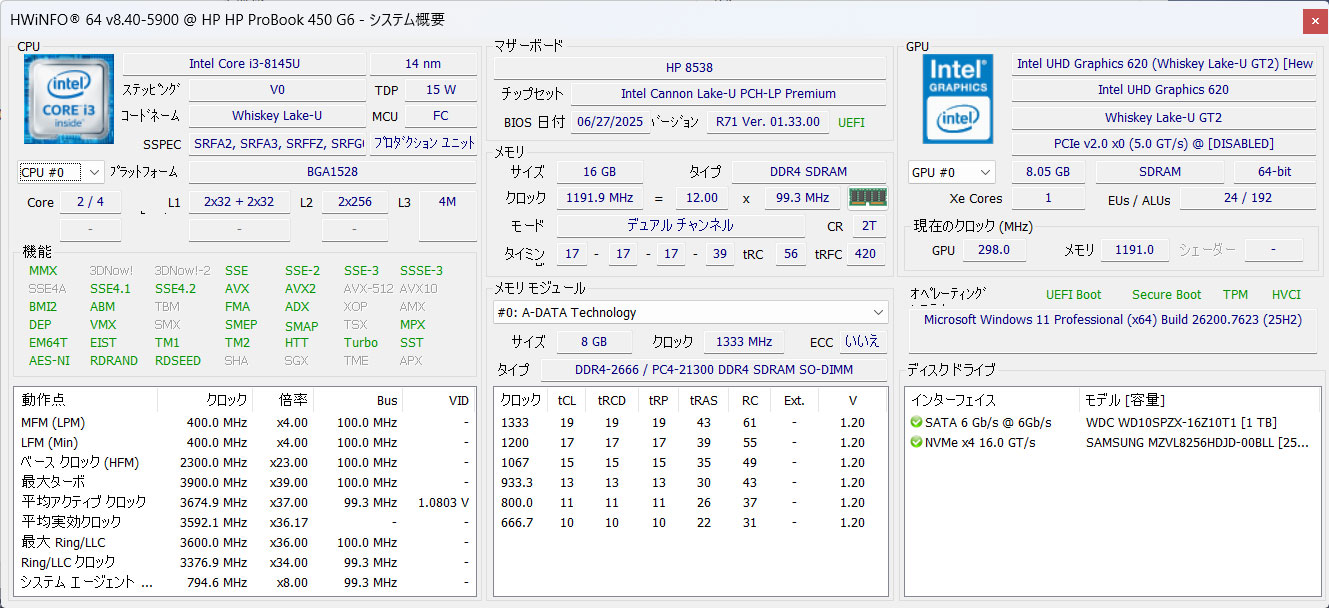Screen dimensions: 1329x608
Task: Click the HP 8538 motherboard field
Action: coord(689,68)
